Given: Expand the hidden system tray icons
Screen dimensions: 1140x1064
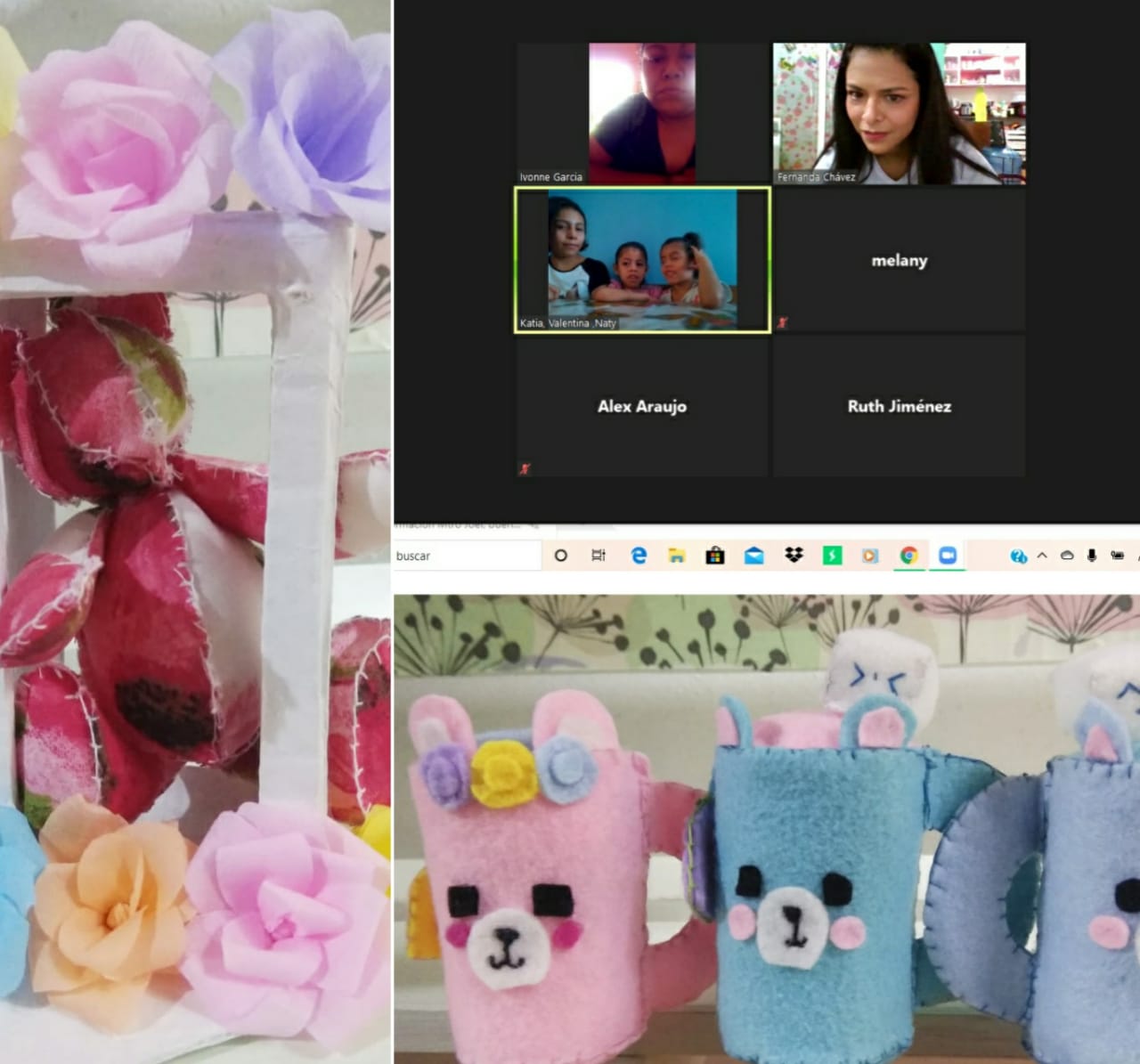Looking at the screenshot, I should (1042, 556).
